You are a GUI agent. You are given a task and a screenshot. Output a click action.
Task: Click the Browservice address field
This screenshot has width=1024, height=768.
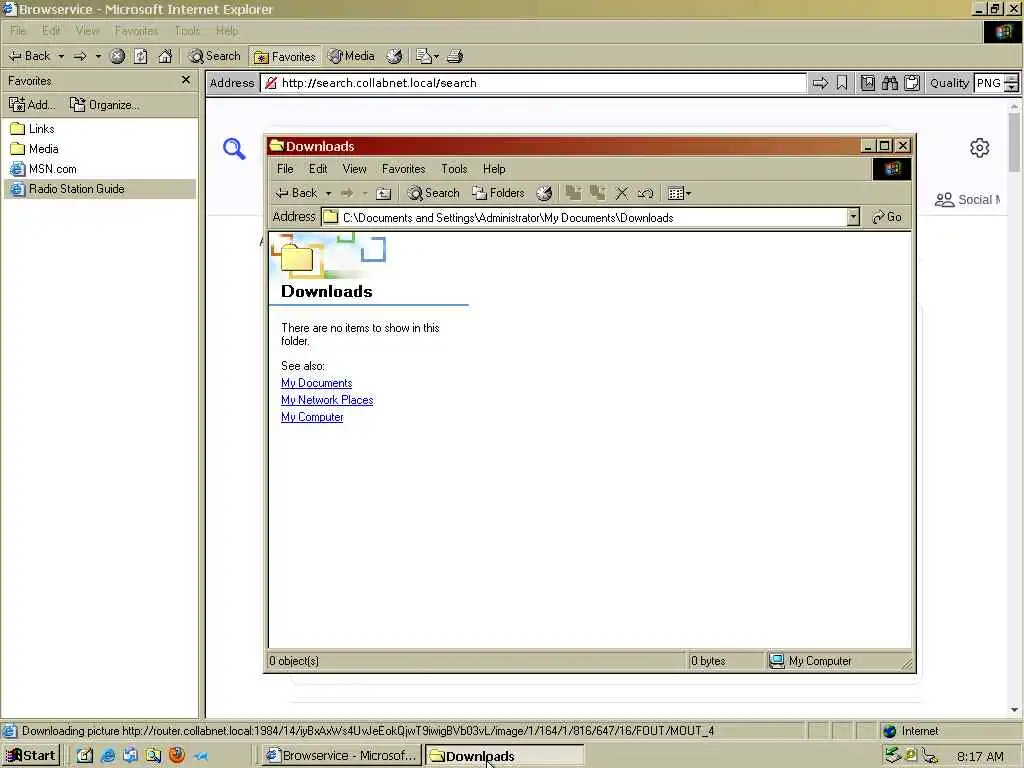533,83
